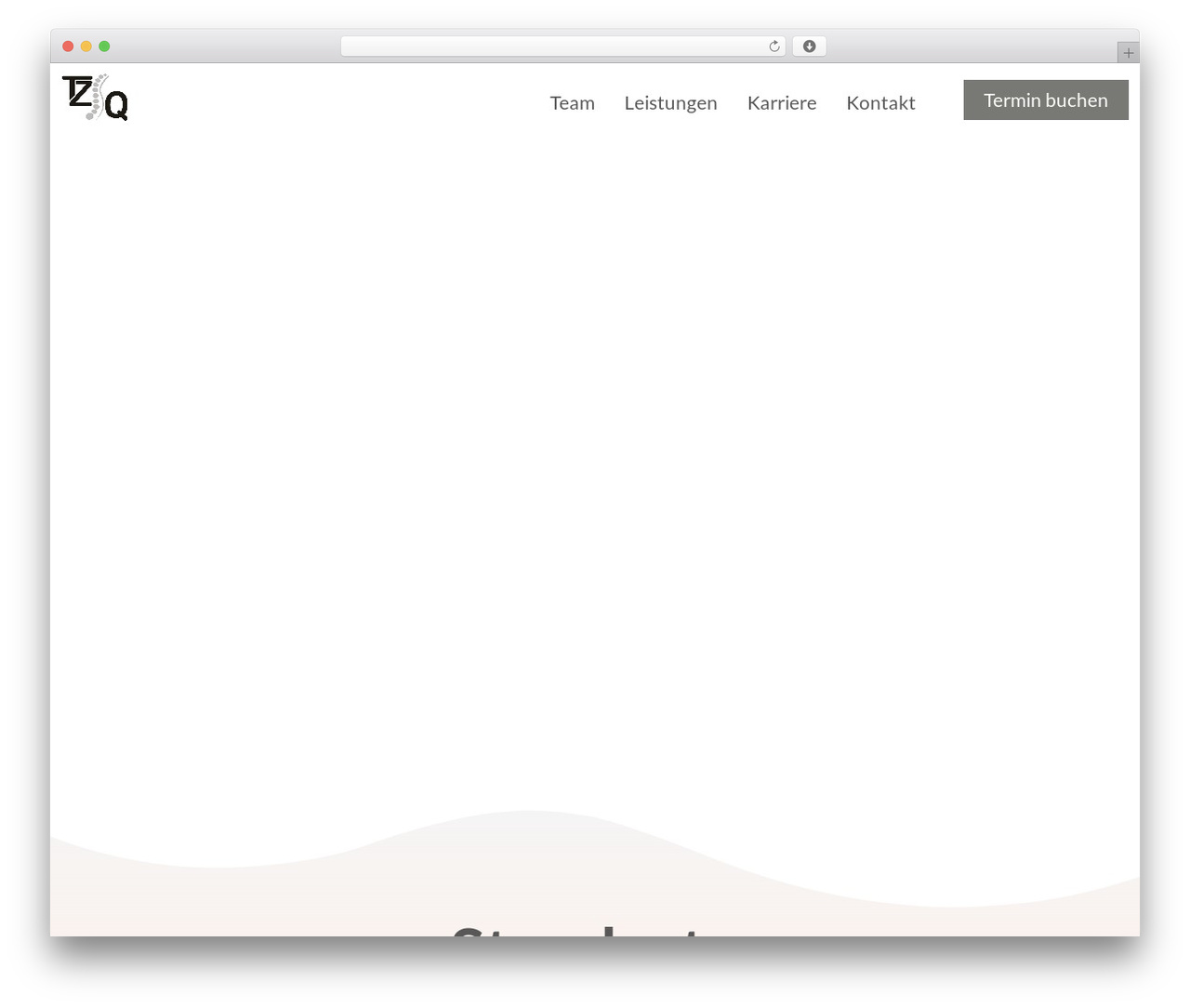Click the TZQ logo in the header

(95, 98)
